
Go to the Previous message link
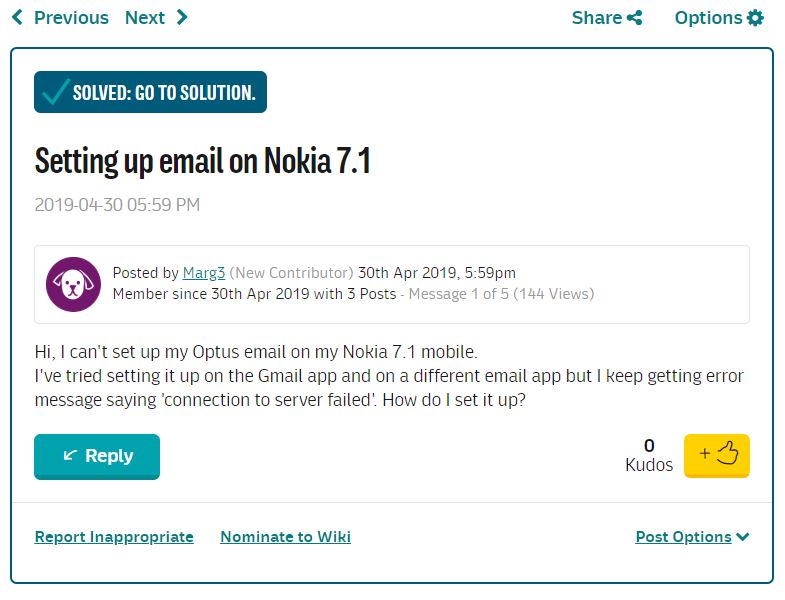[71, 18]
